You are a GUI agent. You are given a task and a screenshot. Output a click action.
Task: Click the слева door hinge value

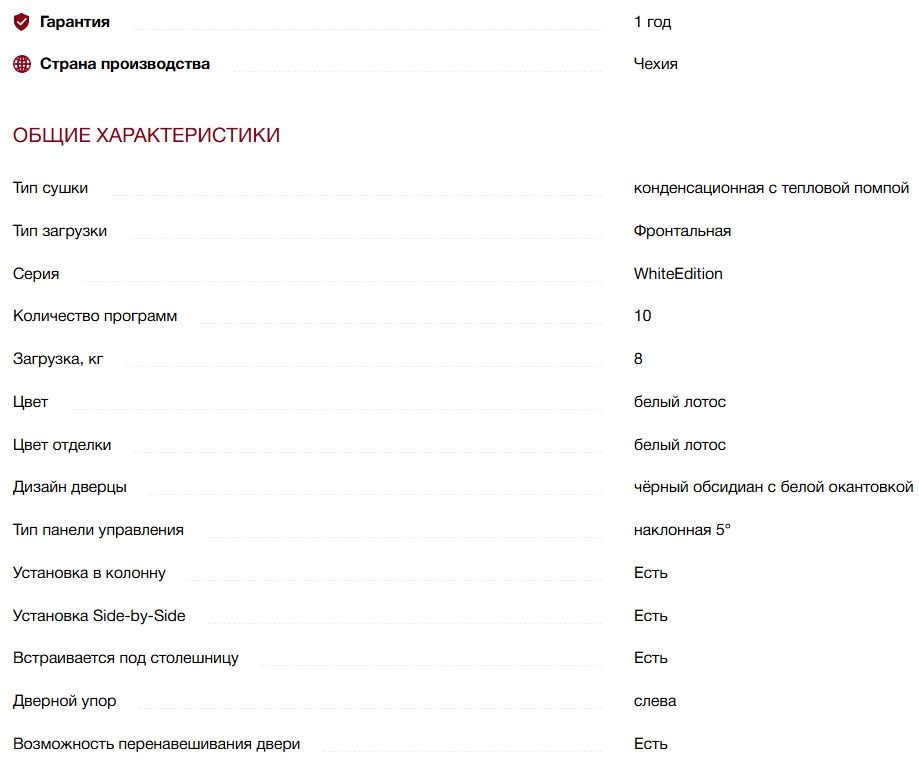pos(655,701)
